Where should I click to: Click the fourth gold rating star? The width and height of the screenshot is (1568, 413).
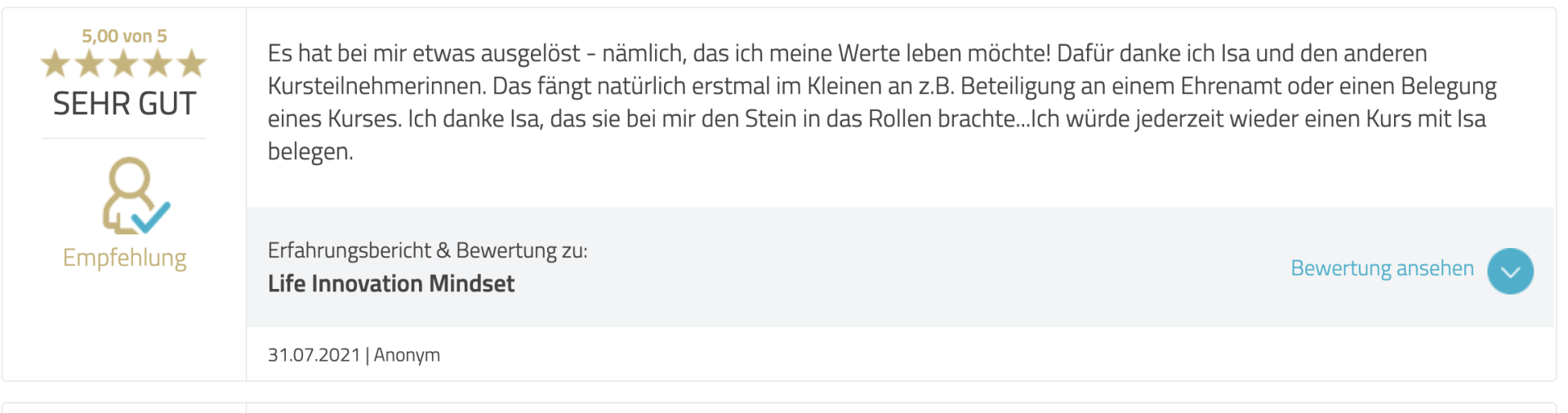pos(158,63)
